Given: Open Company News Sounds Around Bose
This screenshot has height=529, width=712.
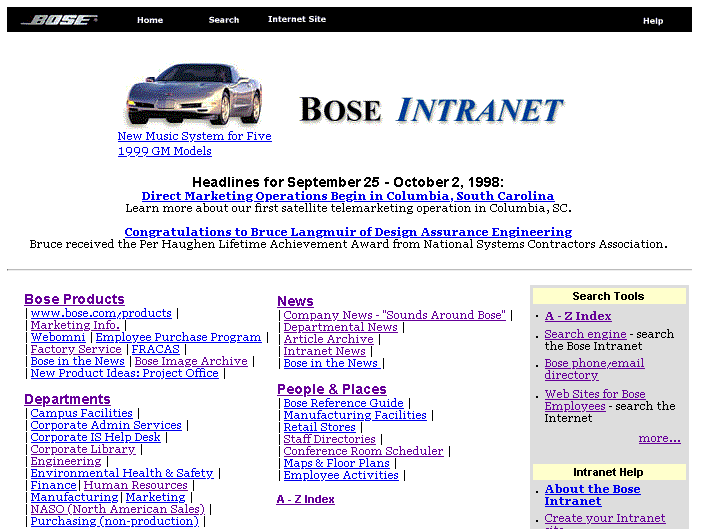Looking at the screenshot, I should (x=394, y=315).
